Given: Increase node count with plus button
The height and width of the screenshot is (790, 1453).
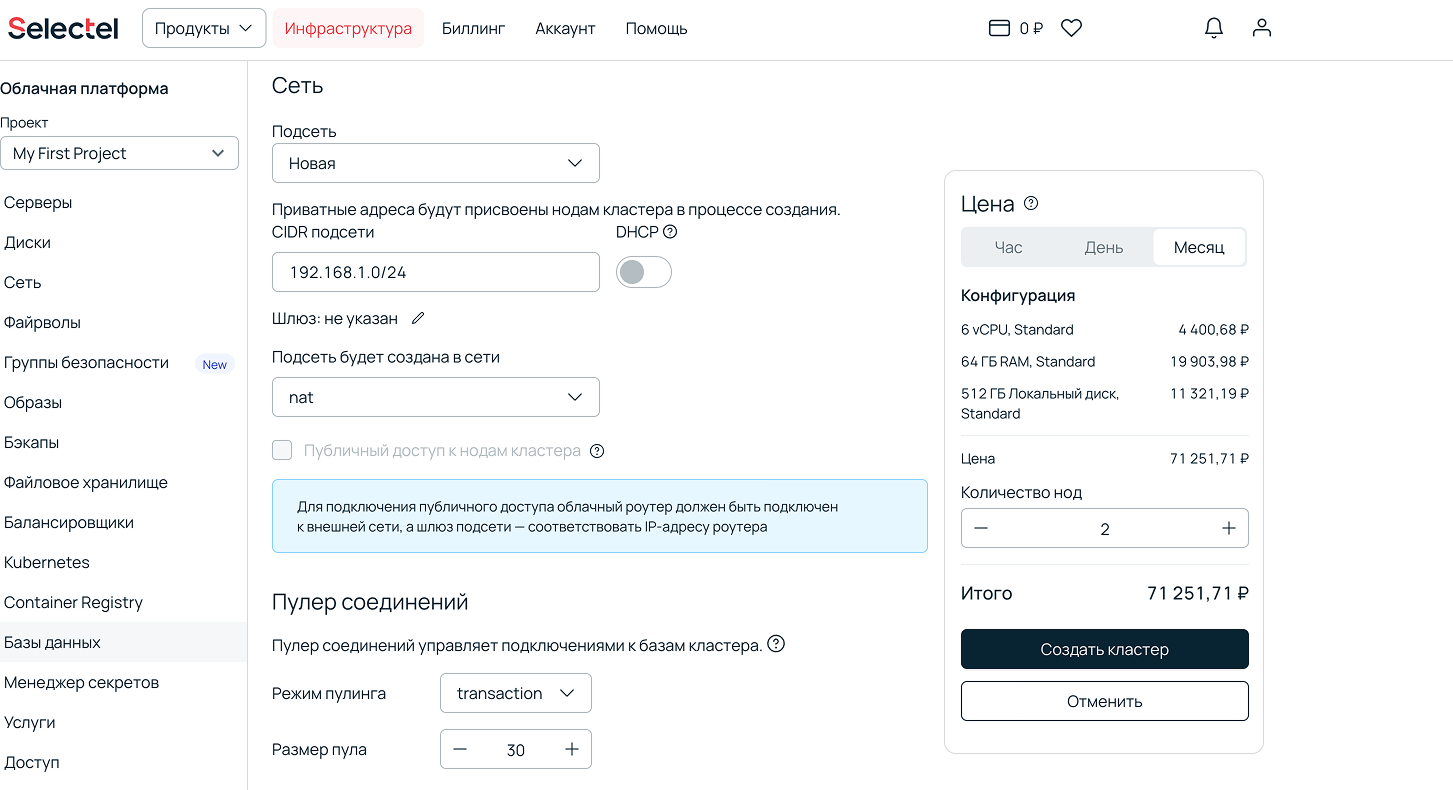Looking at the screenshot, I should 1229,528.
